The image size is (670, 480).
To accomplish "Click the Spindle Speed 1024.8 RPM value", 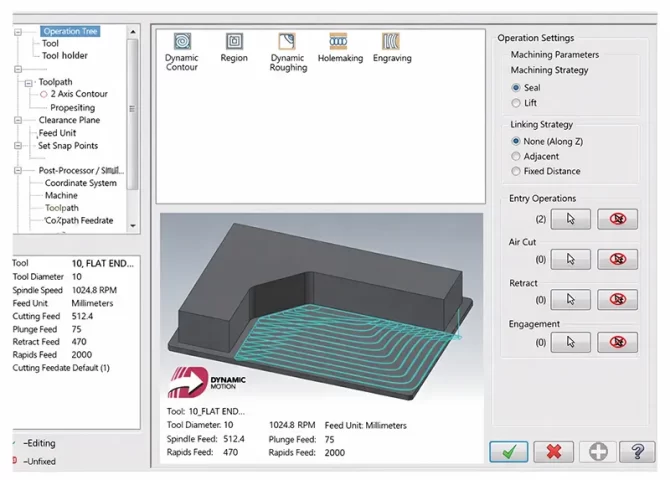I will click(x=94, y=290).
